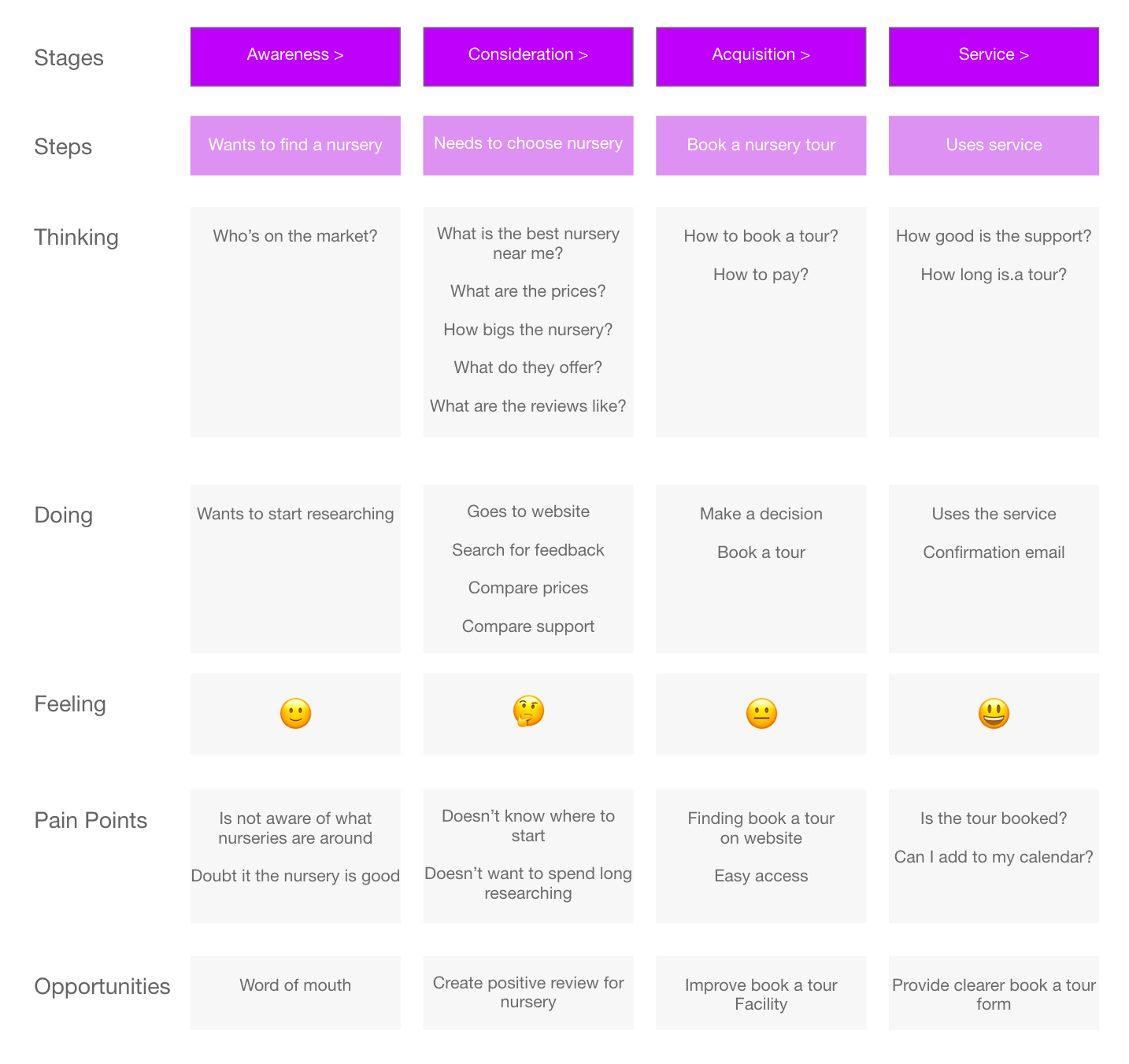Screen dimensions: 1129x1064
Task: Select 'Search for feedback' text
Action: coord(528,550)
